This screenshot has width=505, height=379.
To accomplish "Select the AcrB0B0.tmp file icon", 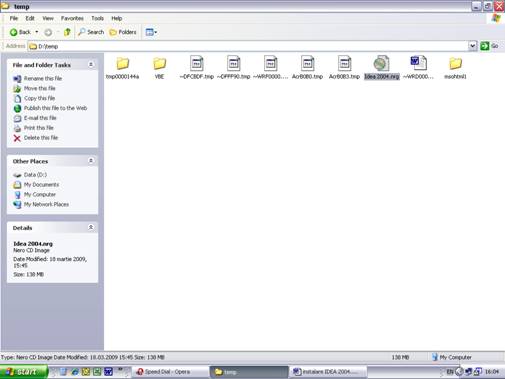I will (x=307, y=63).
